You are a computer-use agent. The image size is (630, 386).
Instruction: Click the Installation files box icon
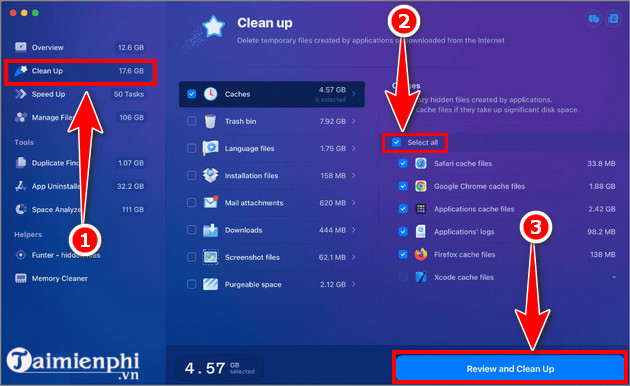coord(211,176)
